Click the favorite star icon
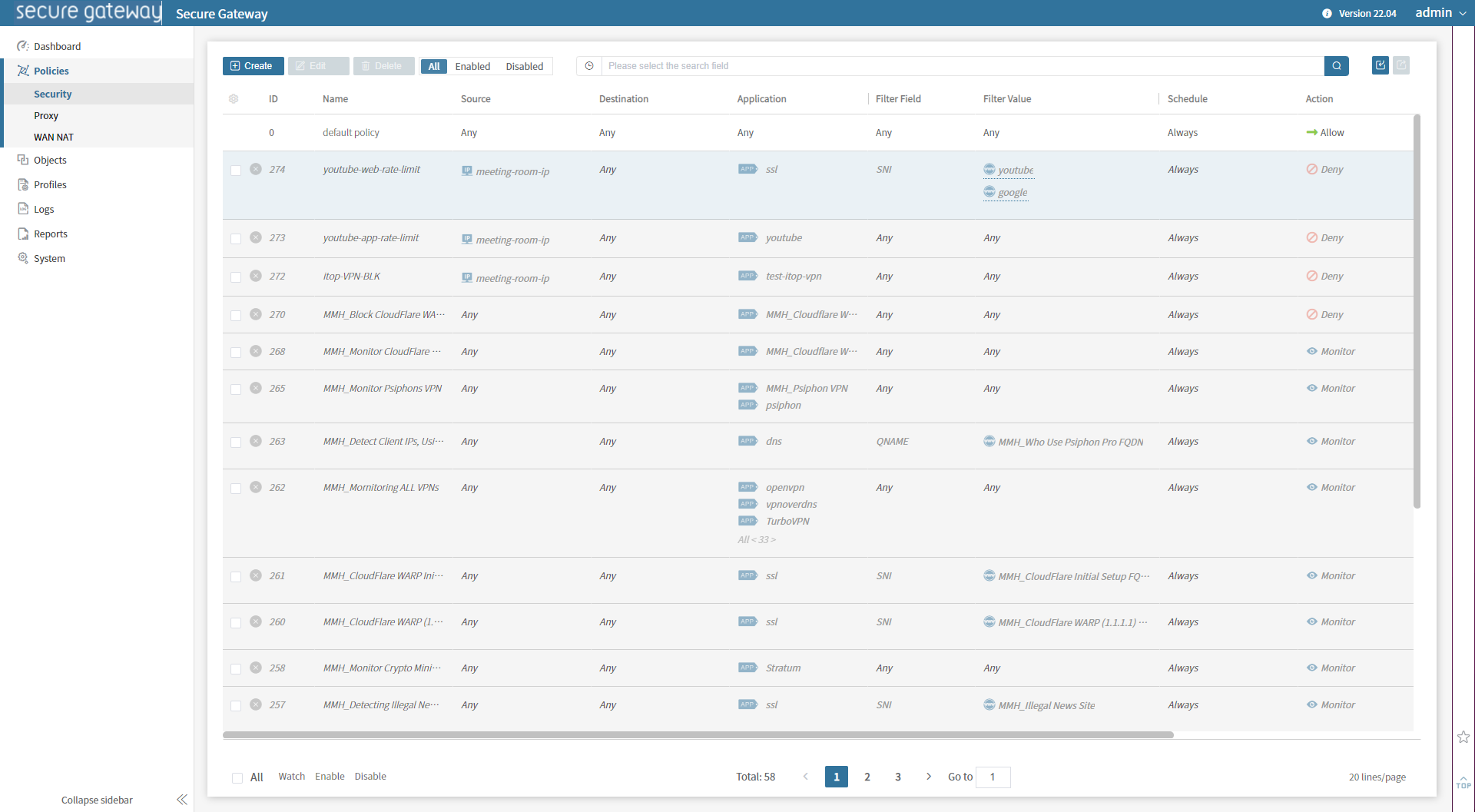The width and height of the screenshot is (1475, 812). (x=1463, y=737)
